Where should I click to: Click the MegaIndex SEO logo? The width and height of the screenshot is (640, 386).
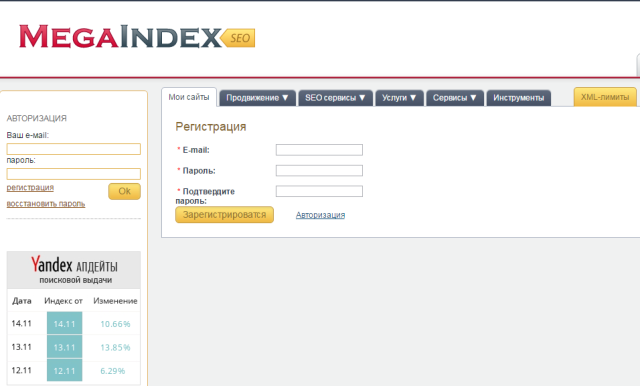click(x=137, y=37)
